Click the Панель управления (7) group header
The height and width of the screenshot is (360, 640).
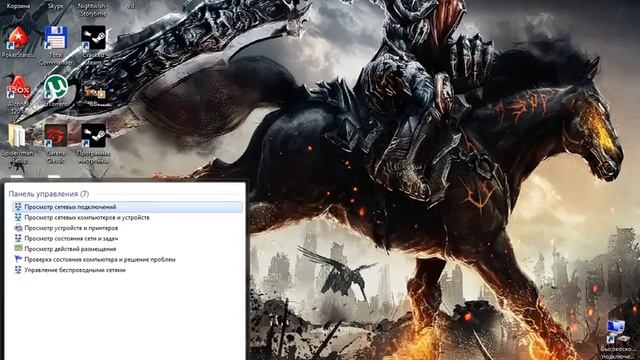point(49,194)
